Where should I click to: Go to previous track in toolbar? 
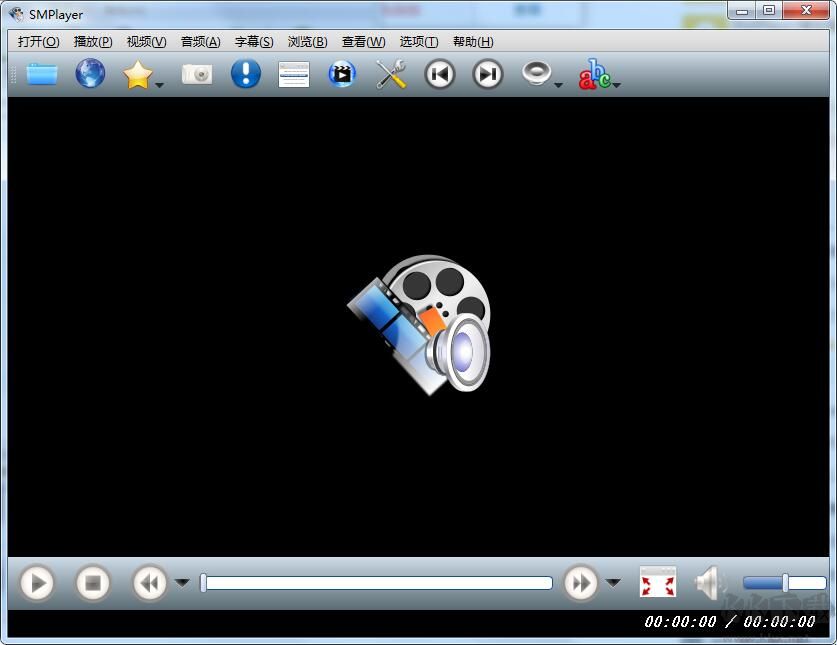[439, 74]
